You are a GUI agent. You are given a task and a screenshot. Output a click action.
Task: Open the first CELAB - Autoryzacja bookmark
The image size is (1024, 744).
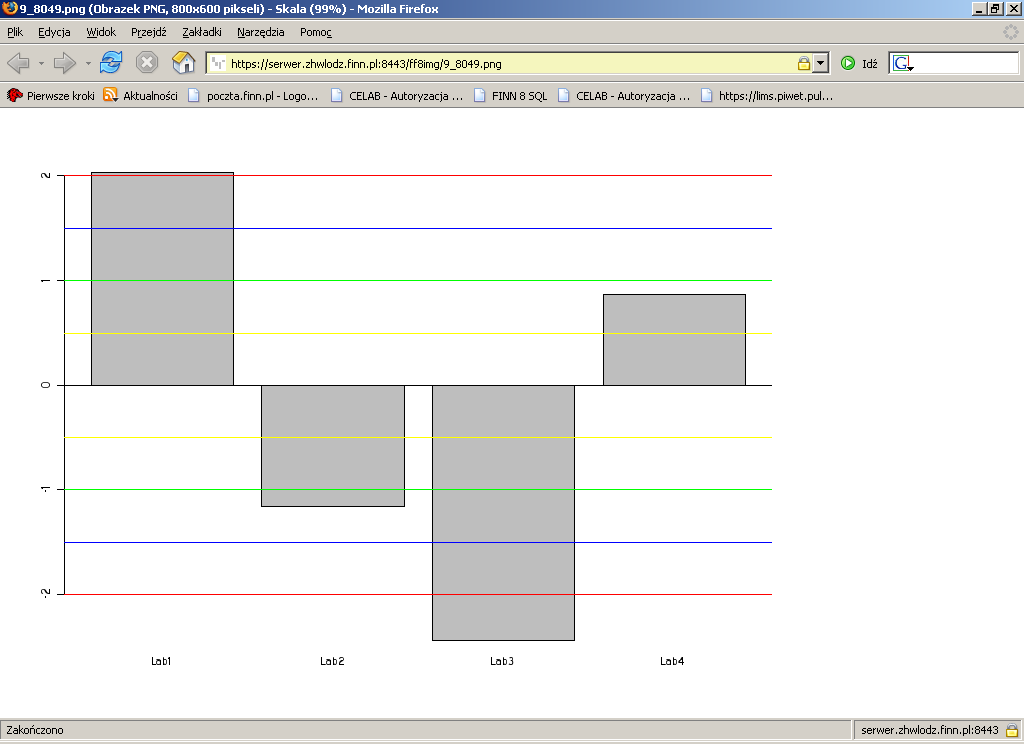pos(397,95)
